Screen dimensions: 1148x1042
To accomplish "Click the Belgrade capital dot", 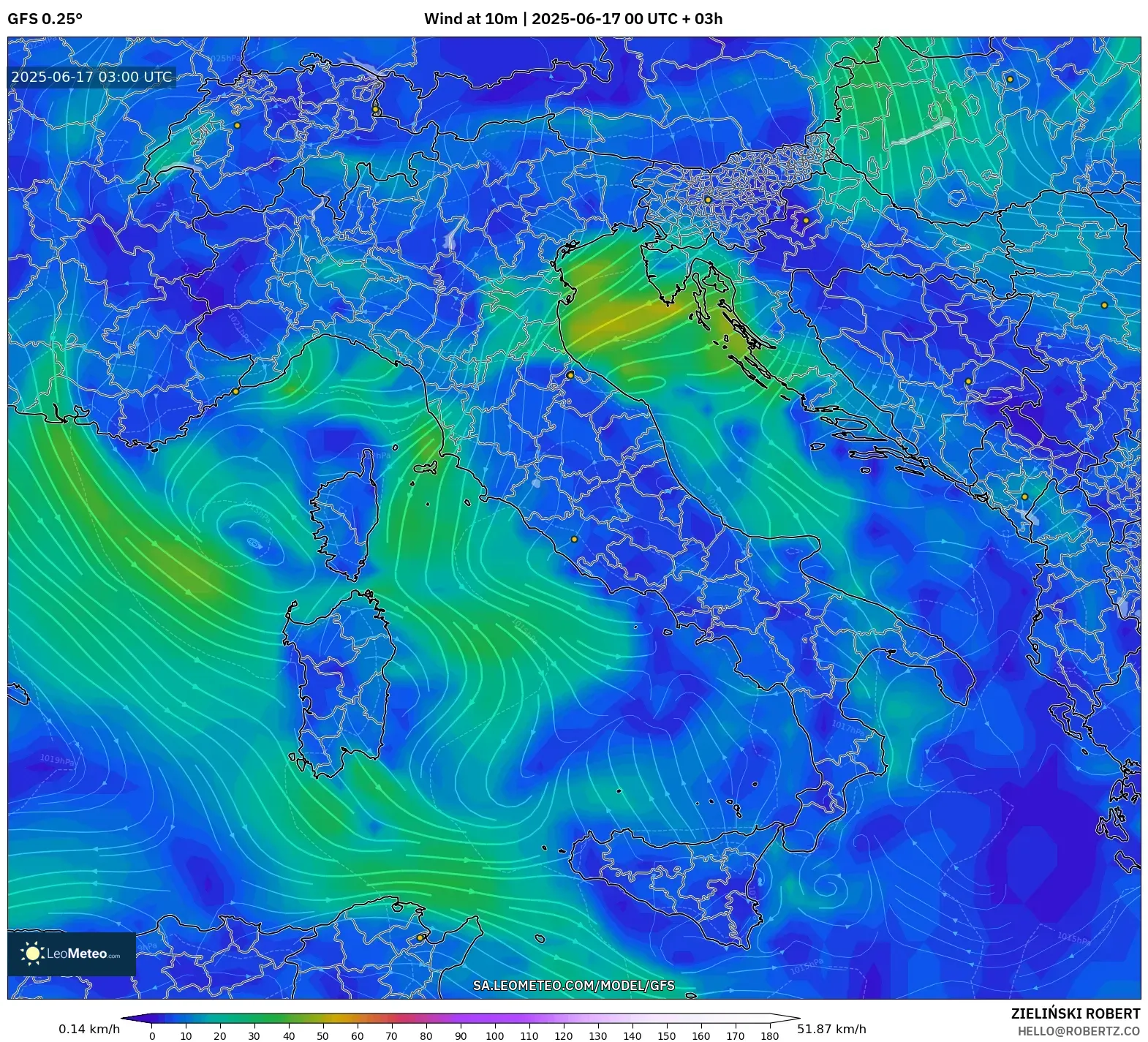I will [x=1104, y=306].
